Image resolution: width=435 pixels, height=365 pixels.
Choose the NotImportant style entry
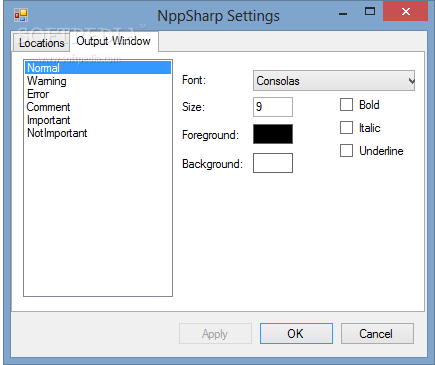(98, 133)
